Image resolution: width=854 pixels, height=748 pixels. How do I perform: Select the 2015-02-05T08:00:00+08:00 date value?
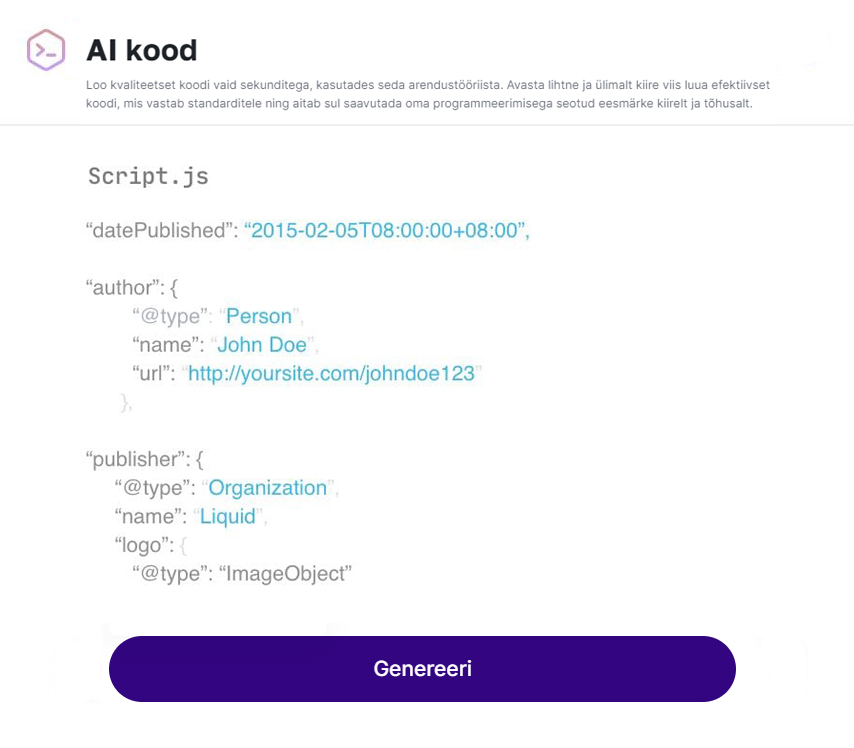click(x=386, y=230)
